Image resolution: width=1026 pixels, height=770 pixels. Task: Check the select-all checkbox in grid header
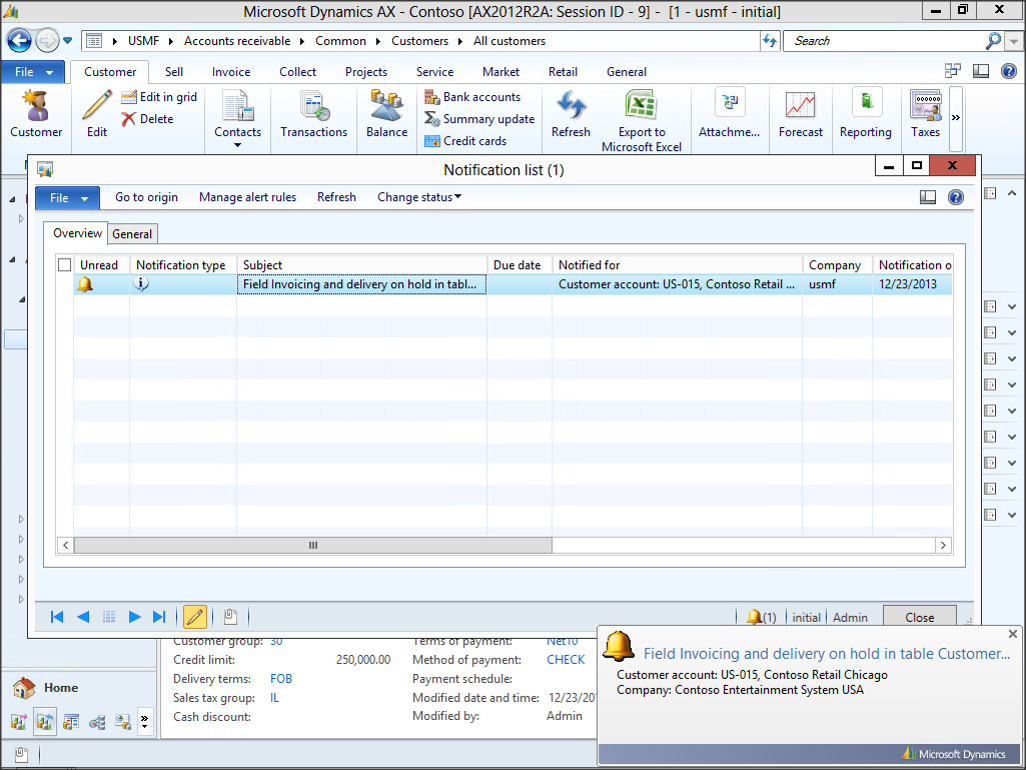65,265
